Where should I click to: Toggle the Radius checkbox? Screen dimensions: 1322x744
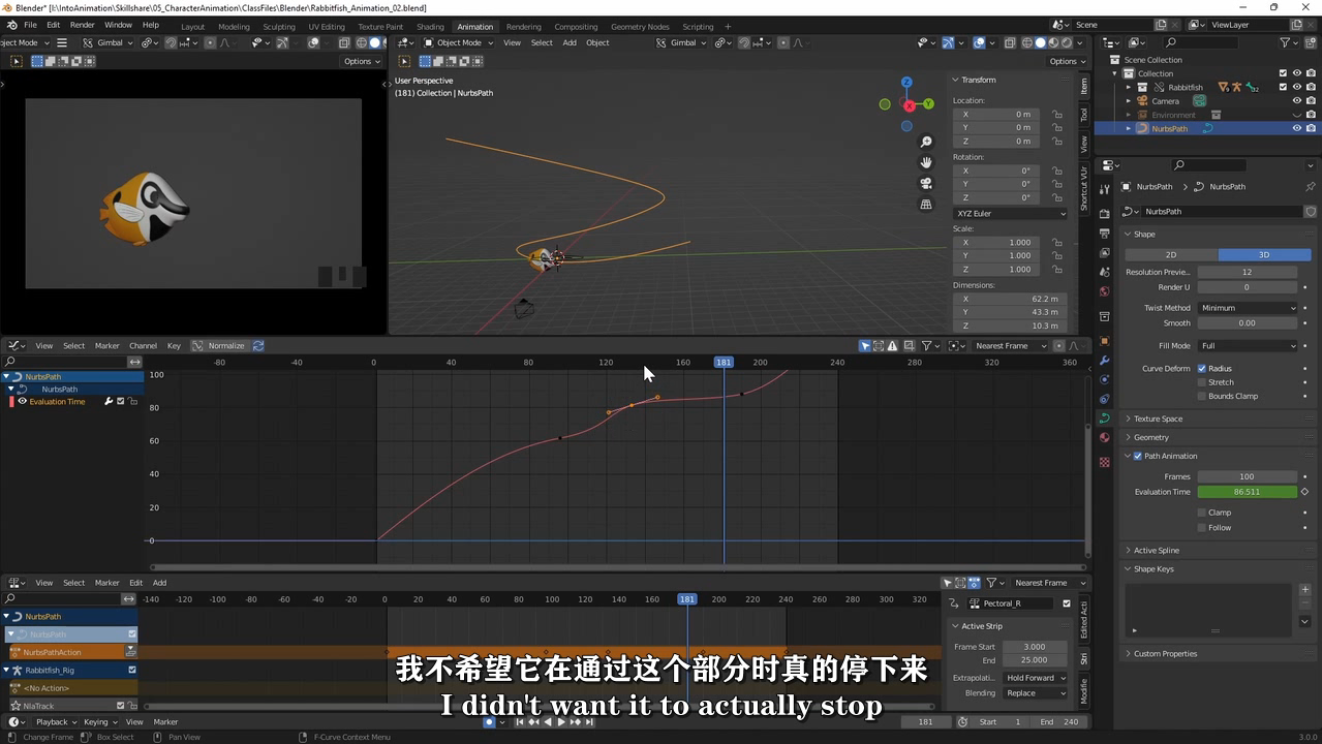[x=1202, y=369]
